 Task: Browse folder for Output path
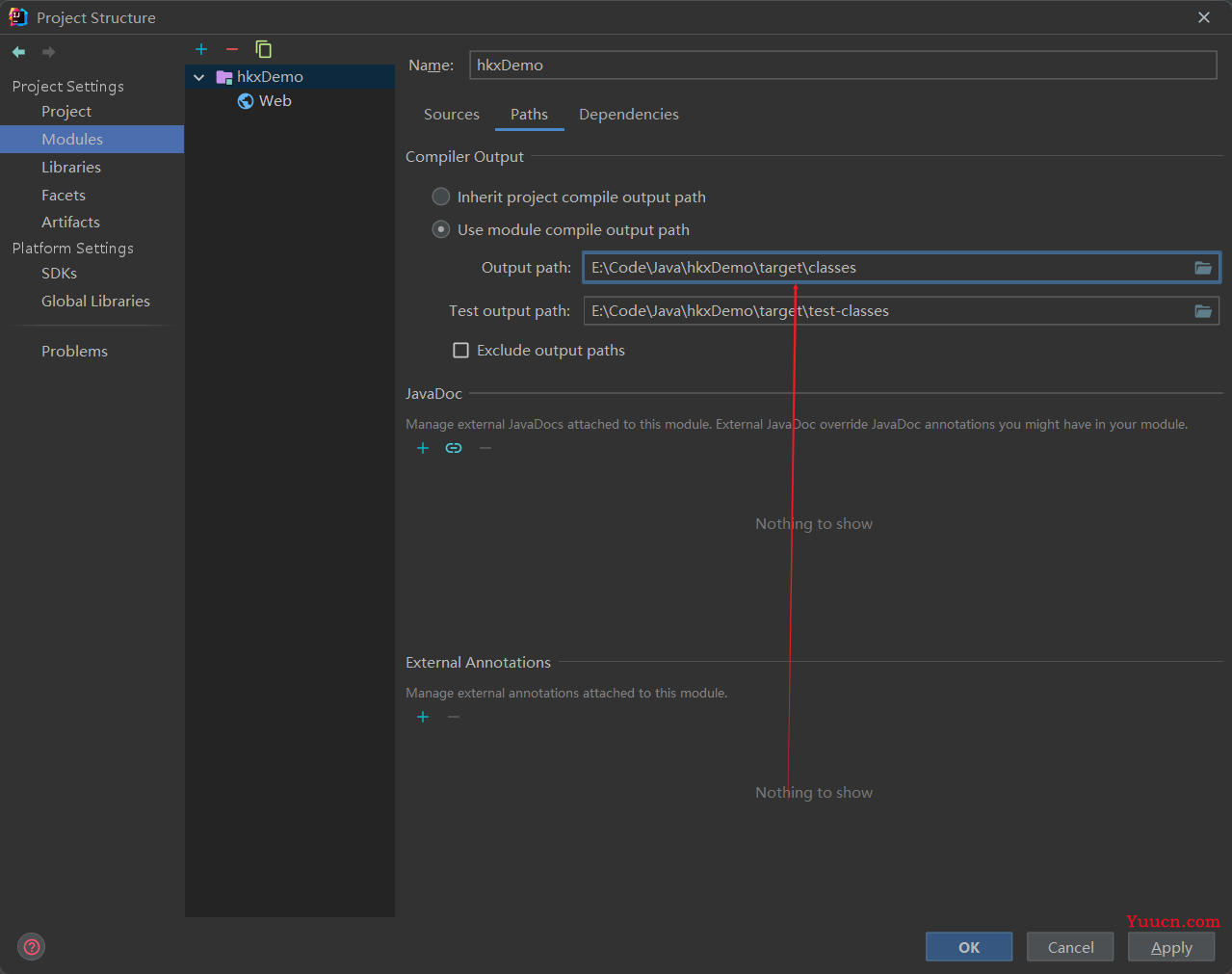pyautogui.click(x=1203, y=268)
